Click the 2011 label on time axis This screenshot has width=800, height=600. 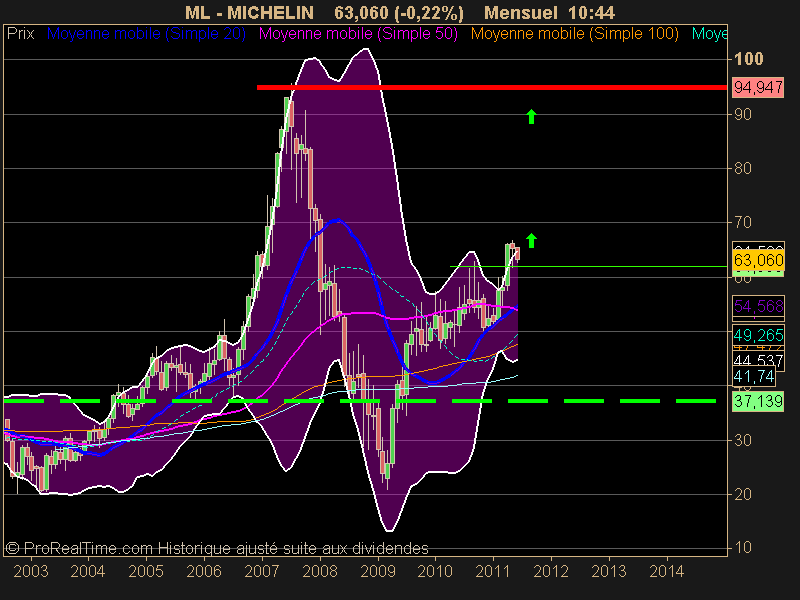(x=493, y=571)
